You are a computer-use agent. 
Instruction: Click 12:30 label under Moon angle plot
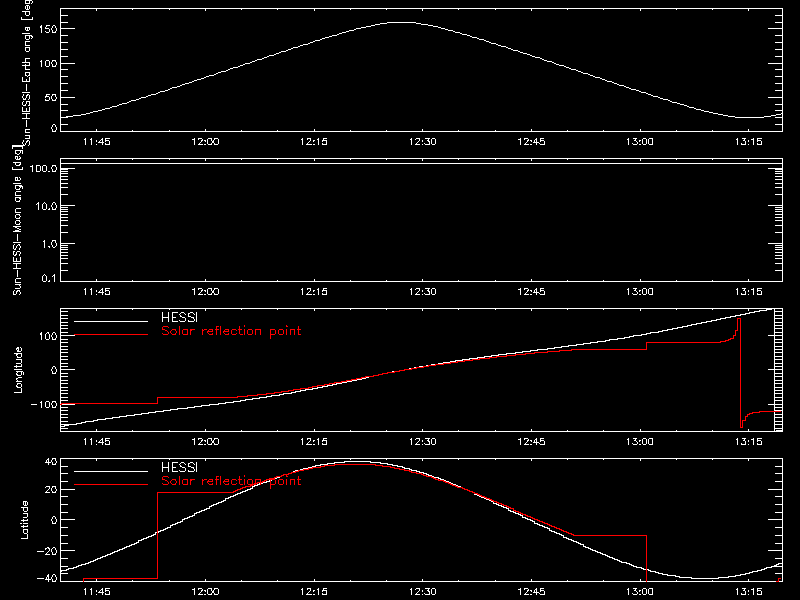(422, 291)
